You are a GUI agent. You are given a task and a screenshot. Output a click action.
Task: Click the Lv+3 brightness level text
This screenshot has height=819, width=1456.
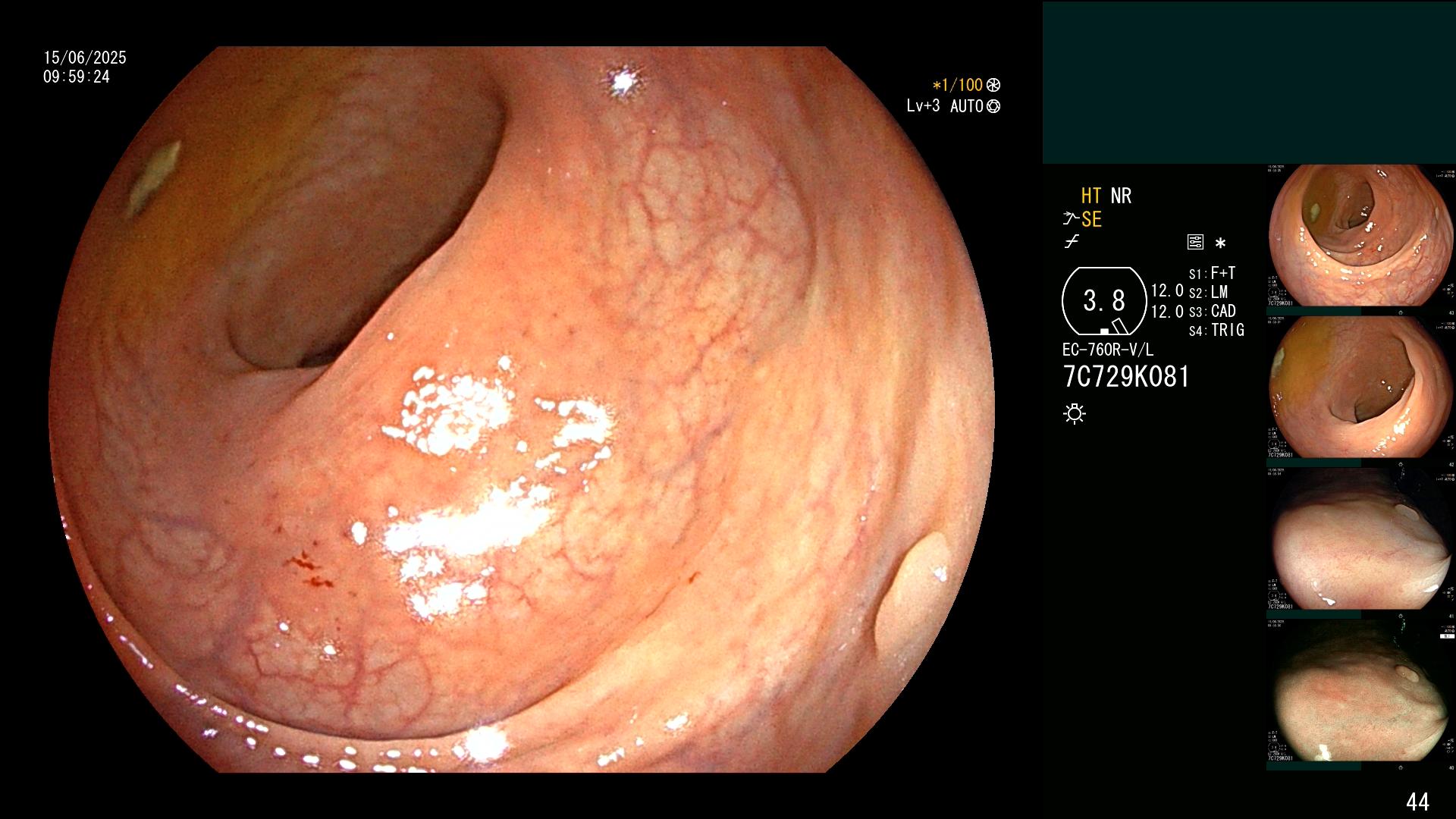[x=923, y=105]
